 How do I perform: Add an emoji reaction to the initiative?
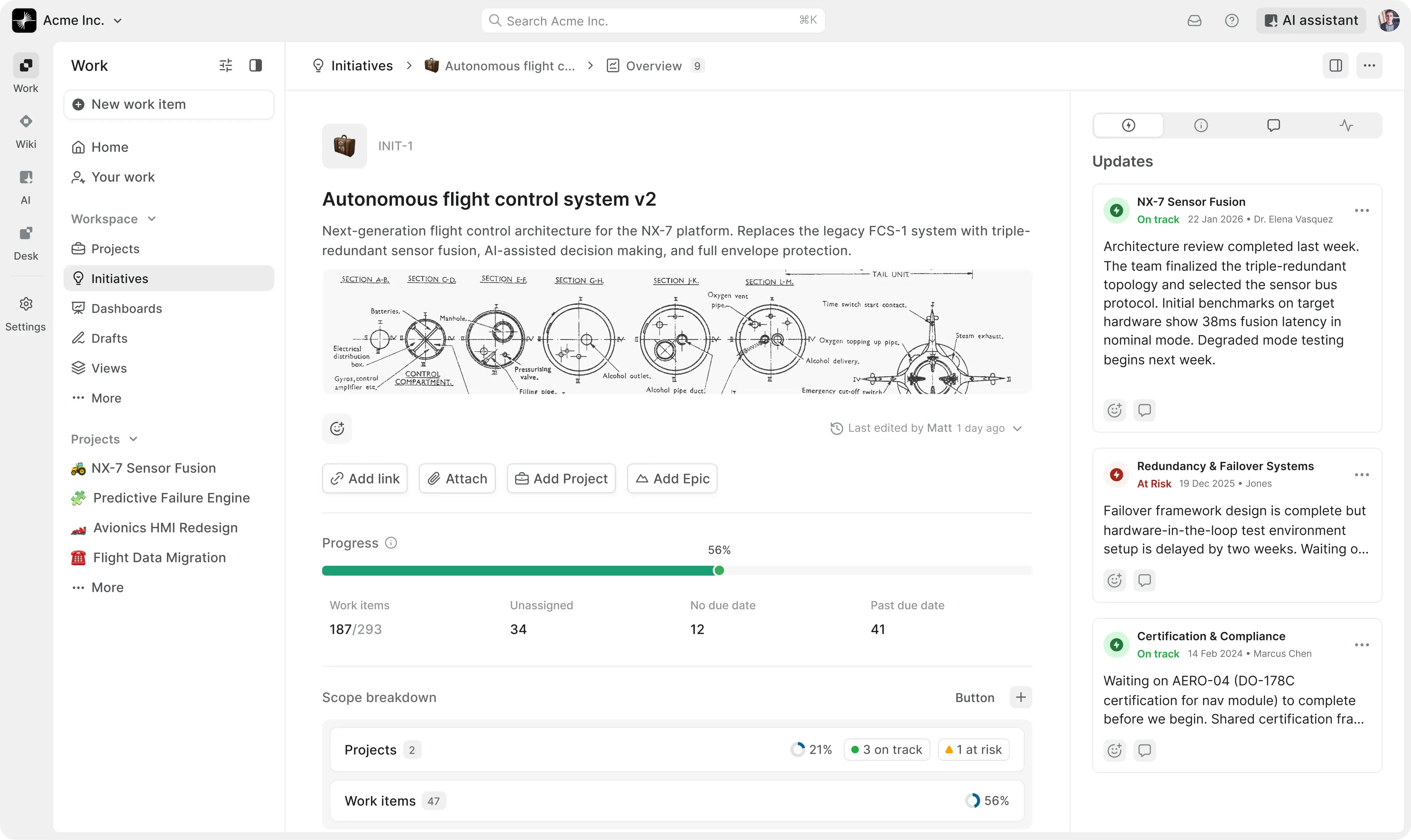tap(337, 429)
